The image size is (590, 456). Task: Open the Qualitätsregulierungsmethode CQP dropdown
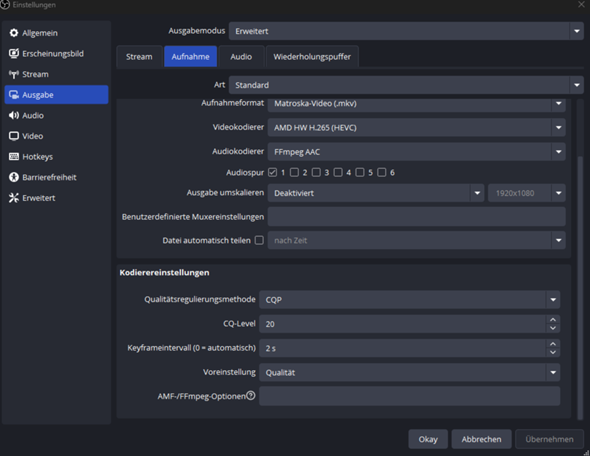(409, 300)
